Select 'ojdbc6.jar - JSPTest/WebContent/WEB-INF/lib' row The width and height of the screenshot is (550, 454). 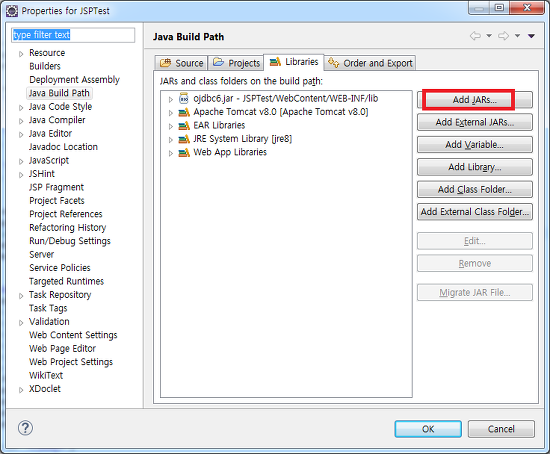pyautogui.click(x=286, y=99)
